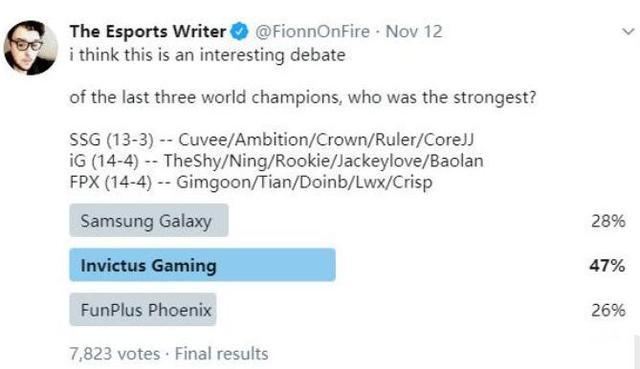Viewport: 640px width, 369px height.
Task: Open The Esports Writer's profile picture
Action: click(31, 48)
